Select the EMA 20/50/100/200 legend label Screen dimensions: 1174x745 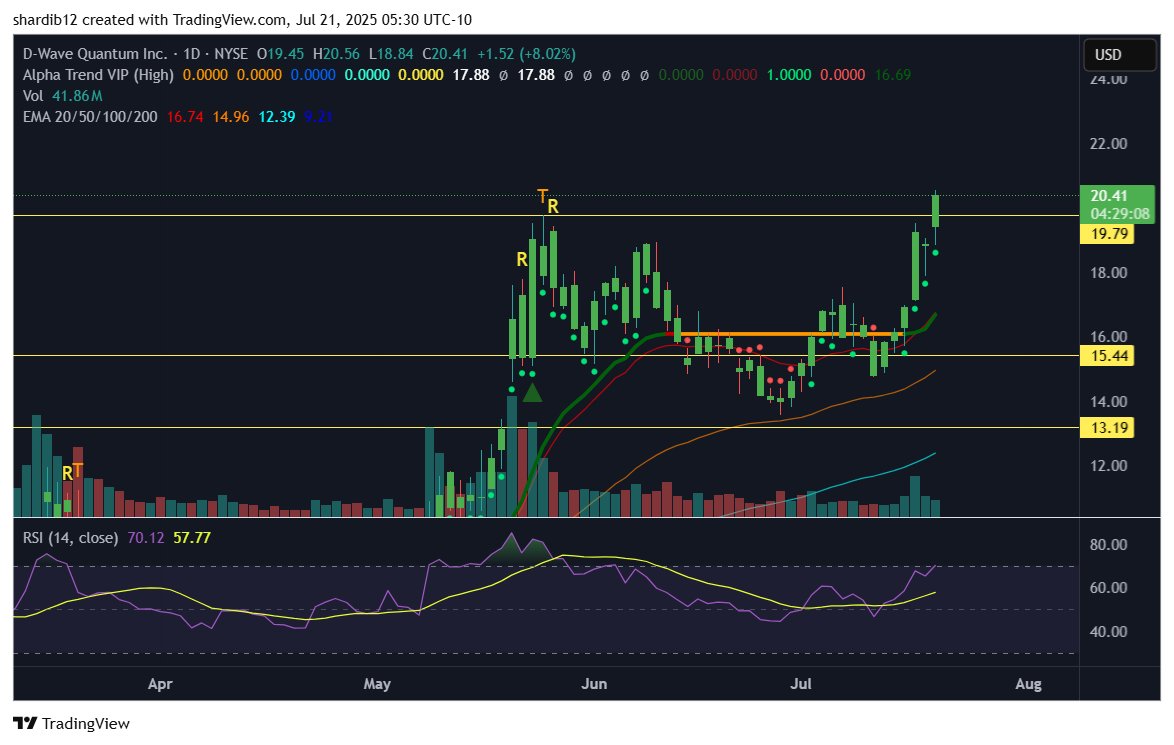[90, 117]
